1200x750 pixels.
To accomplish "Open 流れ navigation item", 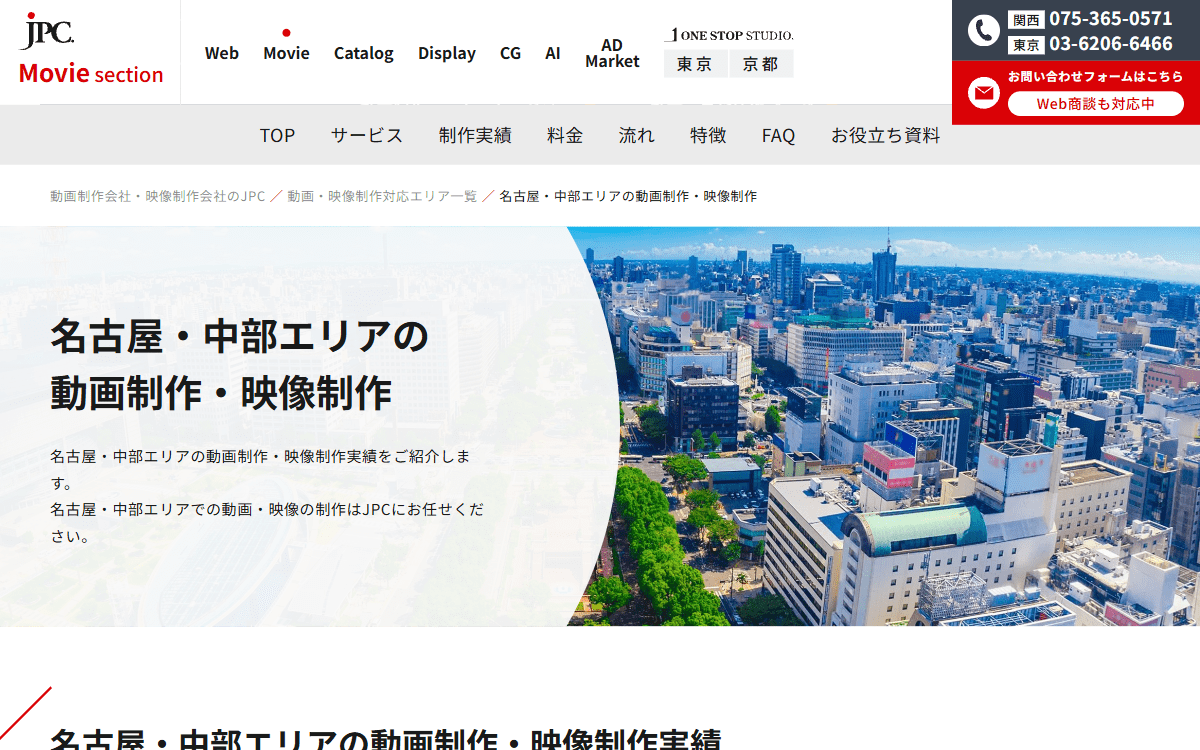I will (637, 135).
